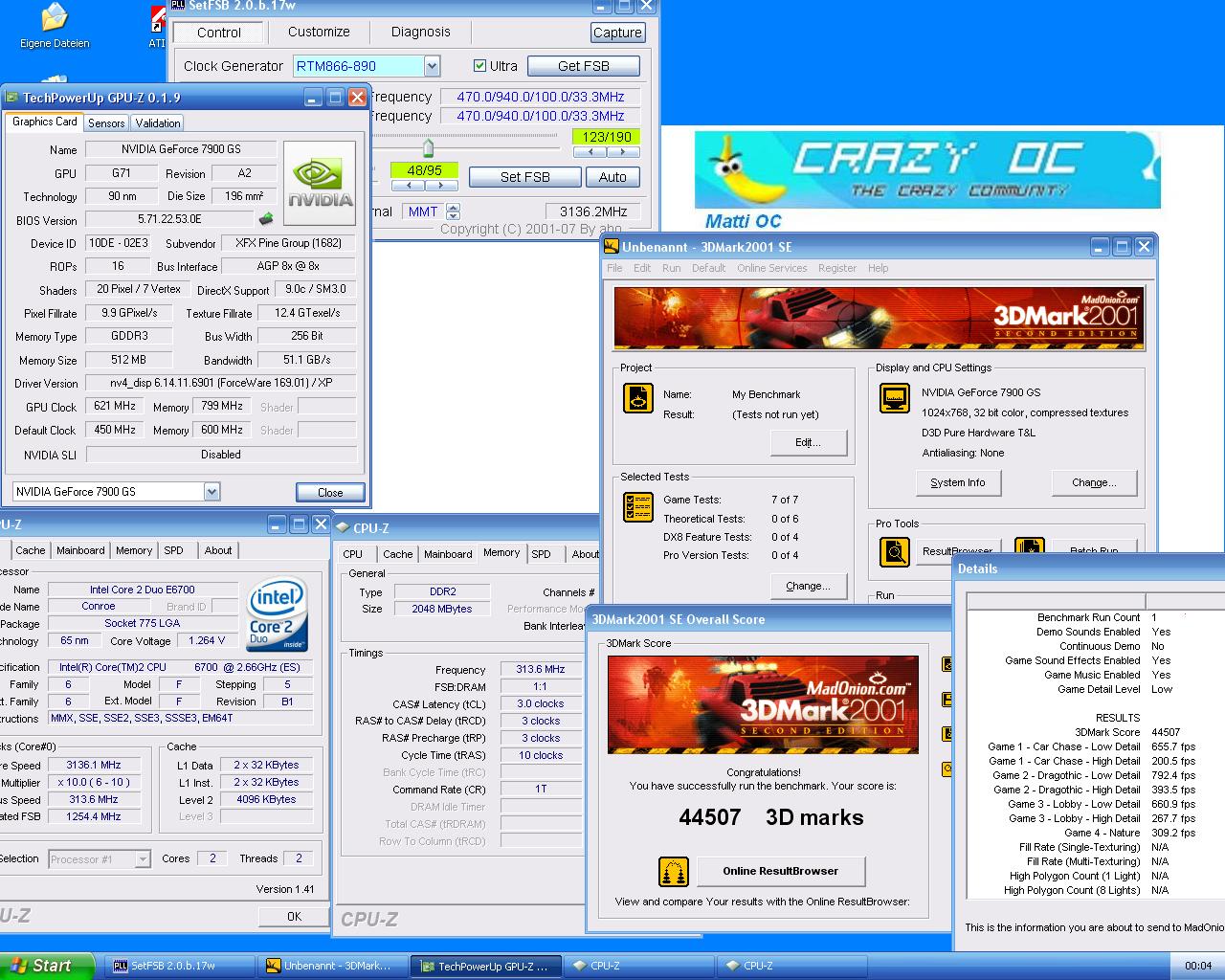Click the Crazy OC banana banner

coord(927,170)
